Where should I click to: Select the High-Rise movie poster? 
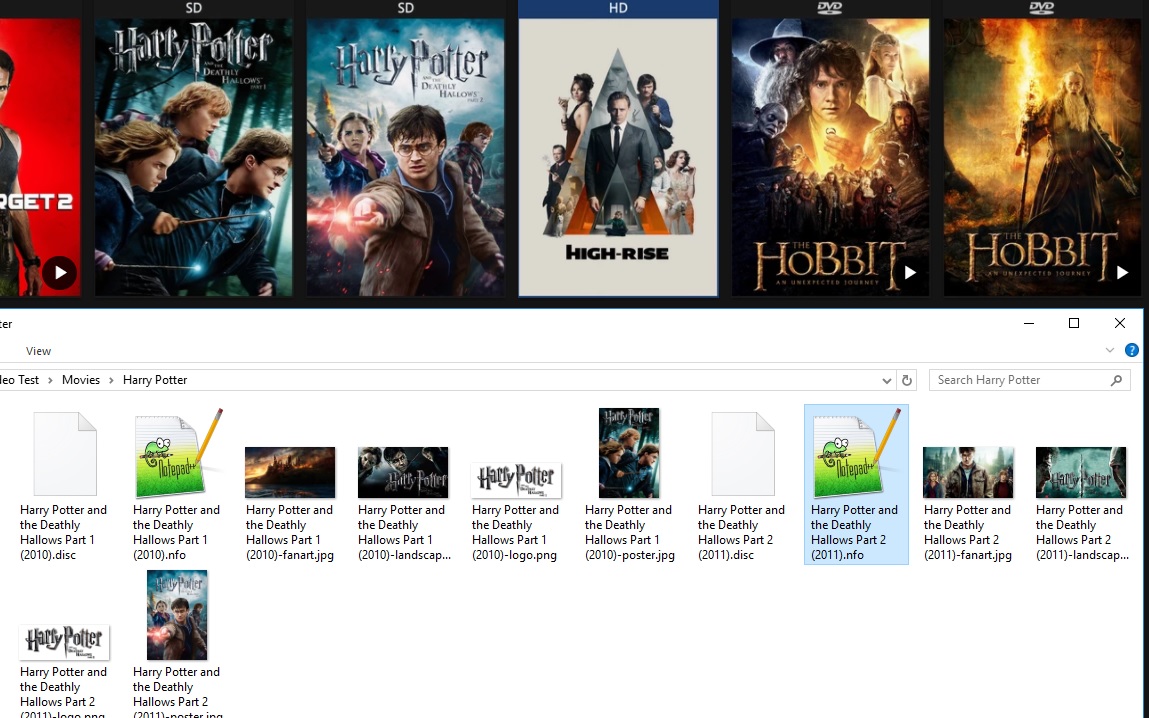click(x=618, y=157)
